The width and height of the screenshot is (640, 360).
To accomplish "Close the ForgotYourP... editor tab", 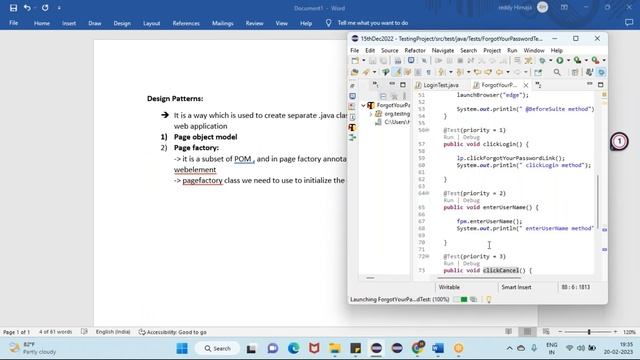I will 526,85.
